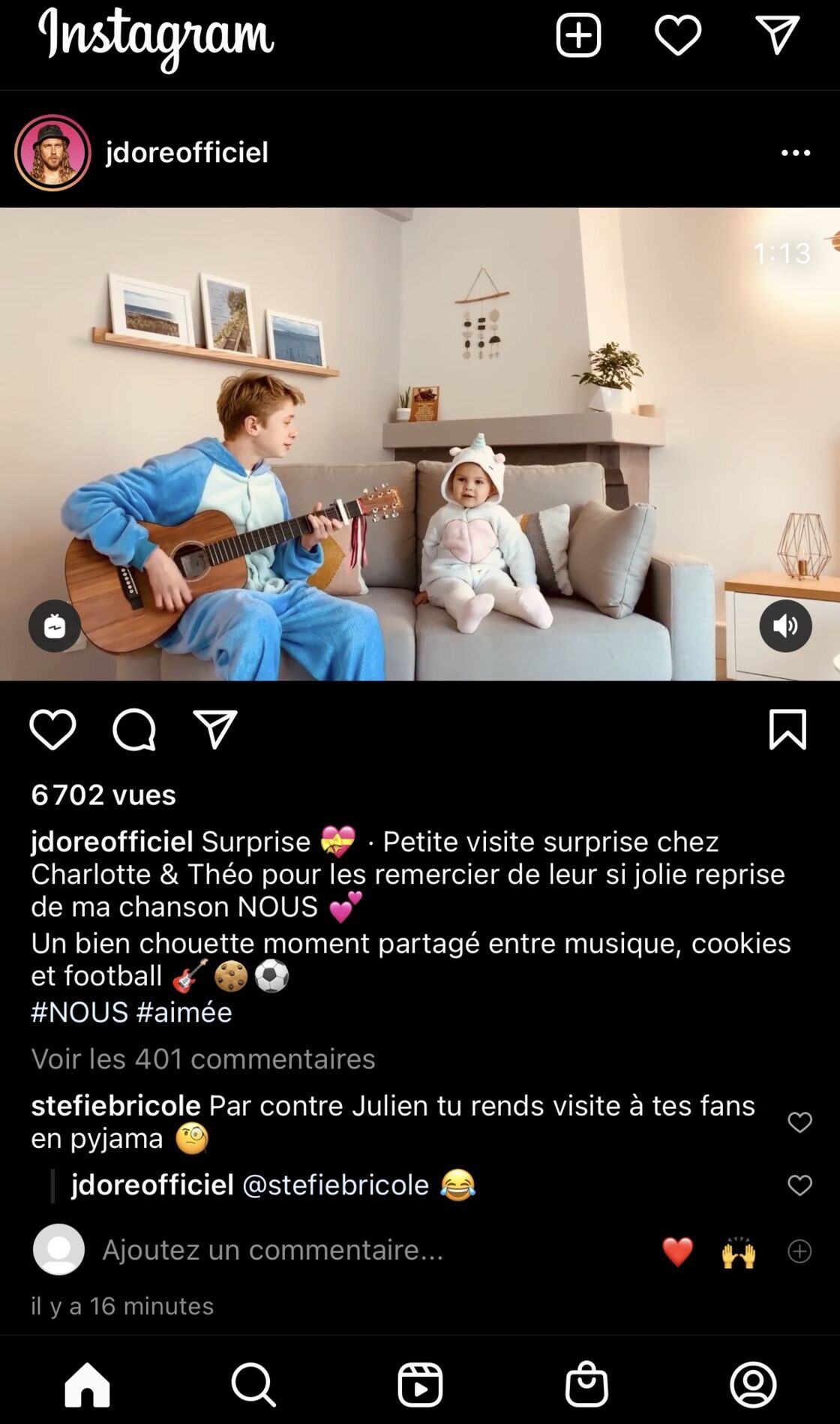Screen dimensions: 840x1424
Task: Tap the IGTV badge on video
Action: tap(55, 626)
